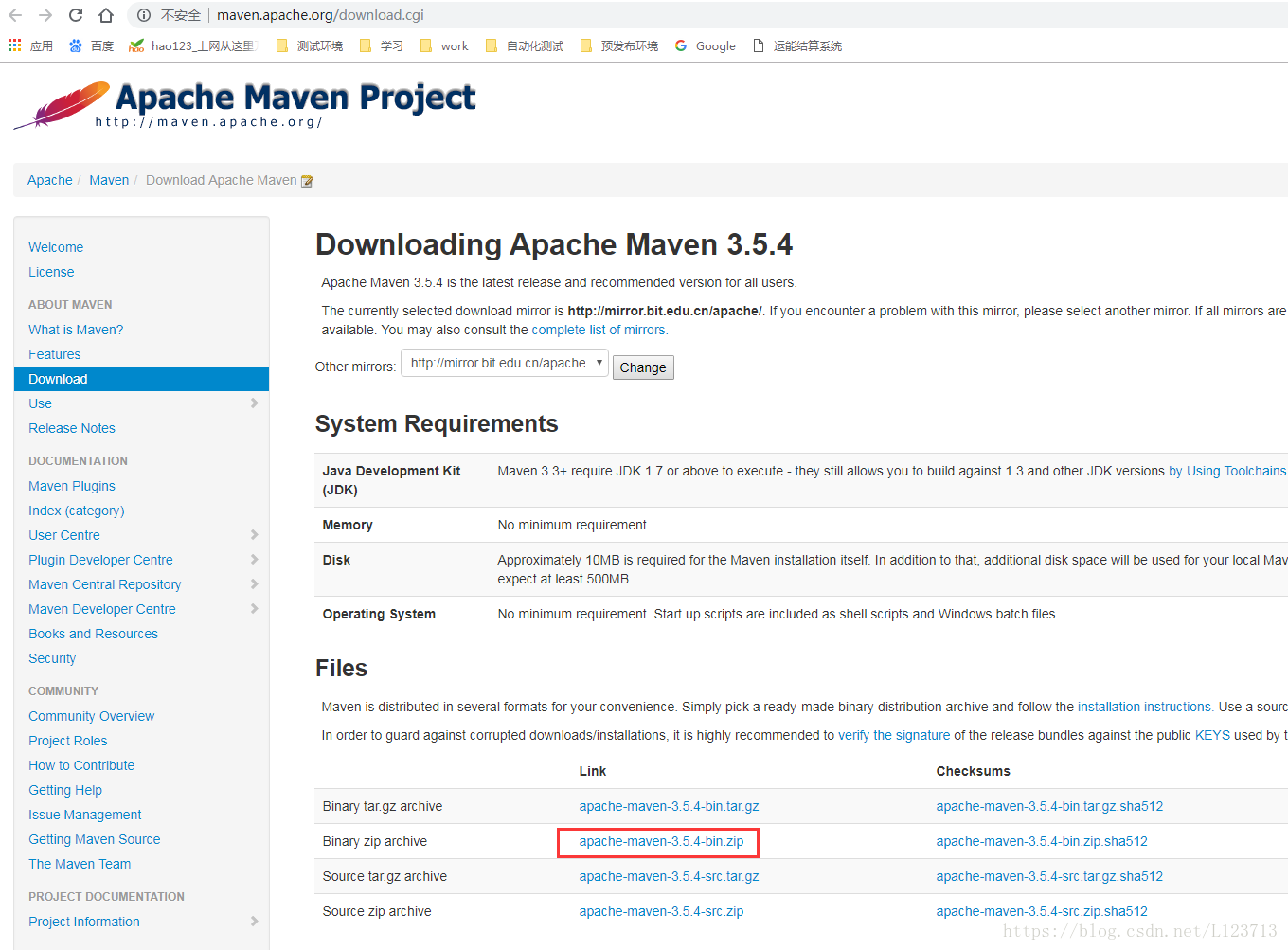The height and width of the screenshot is (950, 1288).
Task: Click the Change mirror button
Action: click(643, 367)
